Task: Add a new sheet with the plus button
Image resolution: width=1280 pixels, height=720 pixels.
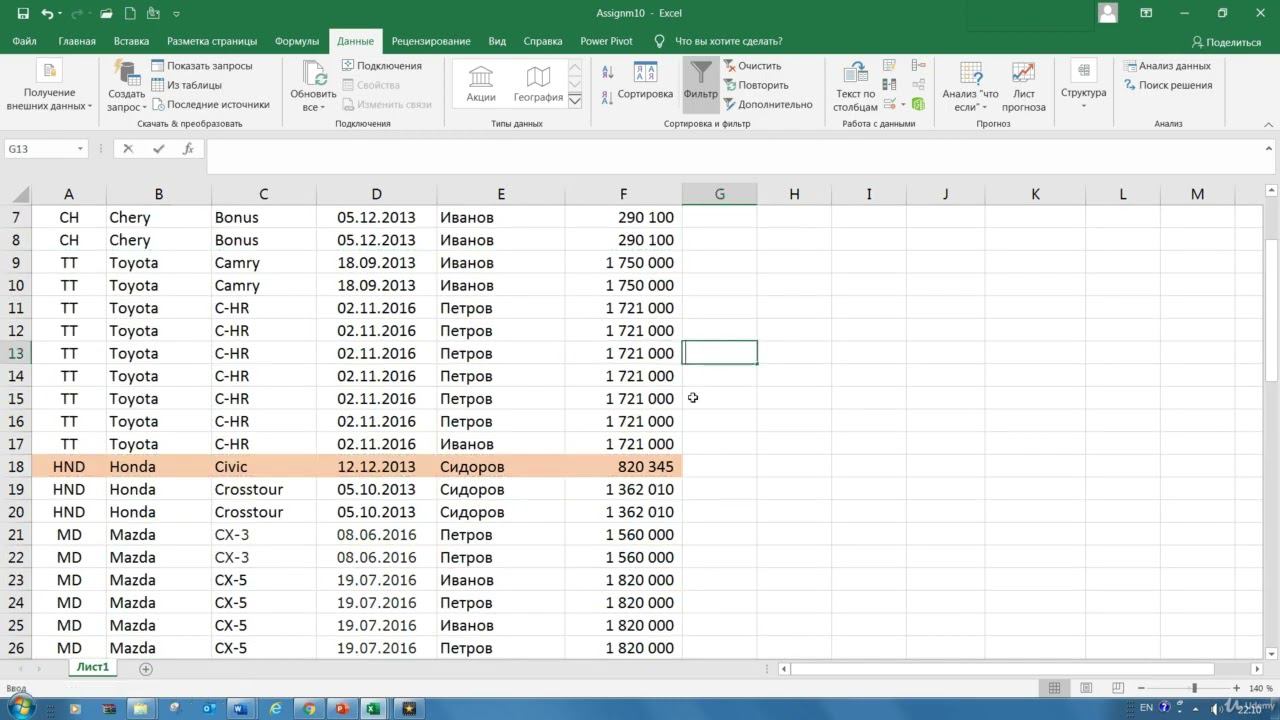Action: [x=146, y=668]
